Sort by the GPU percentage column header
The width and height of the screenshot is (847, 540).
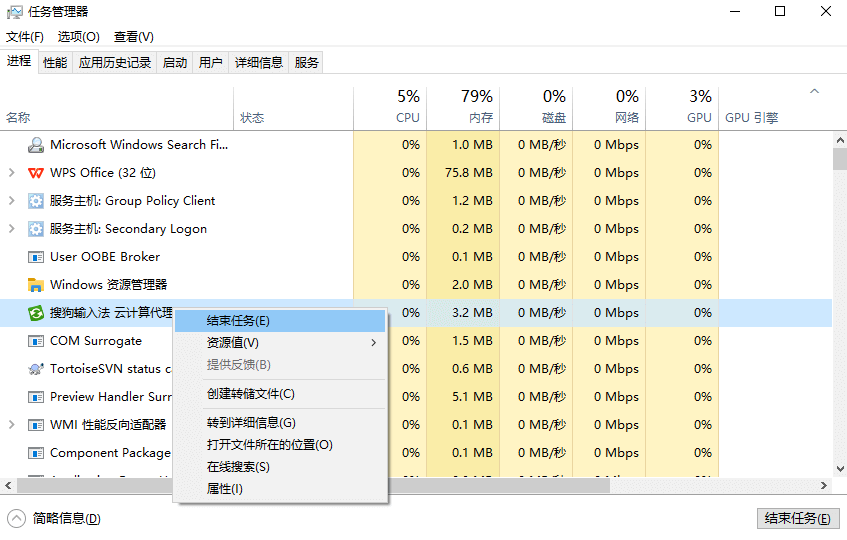682,107
